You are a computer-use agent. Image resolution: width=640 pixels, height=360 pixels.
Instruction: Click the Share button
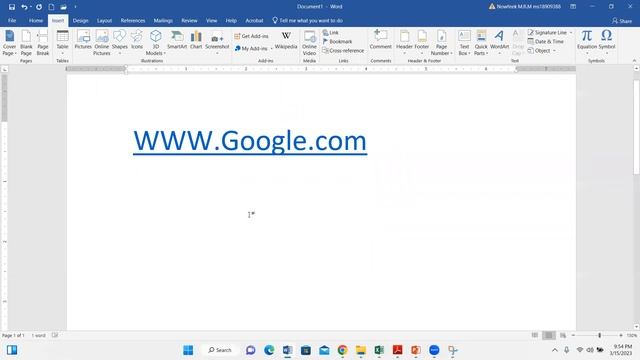(x=622, y=21)
